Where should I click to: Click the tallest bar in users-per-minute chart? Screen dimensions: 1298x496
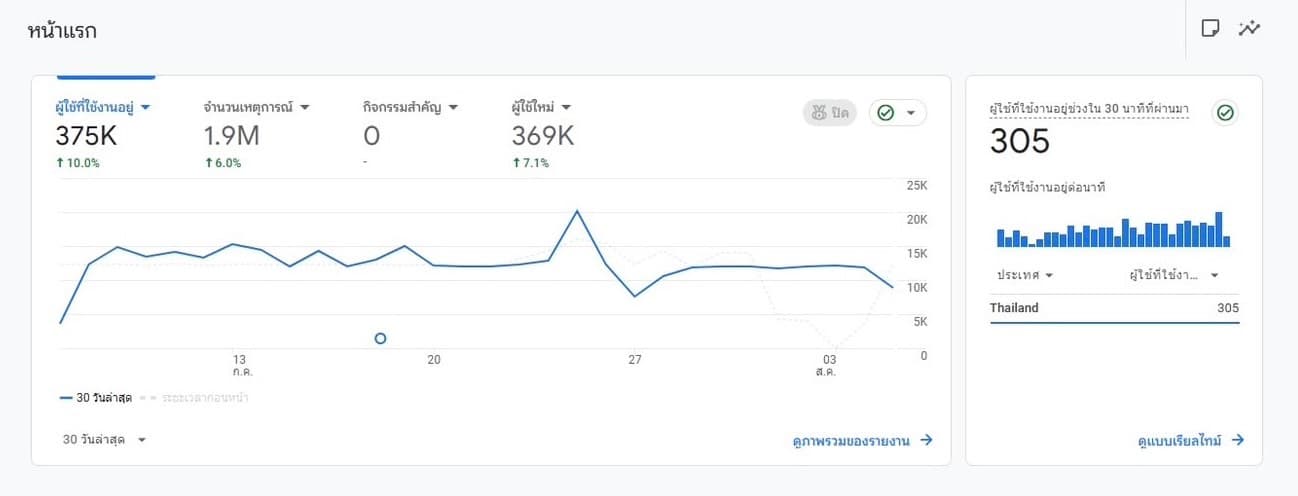click(1219, 229)
